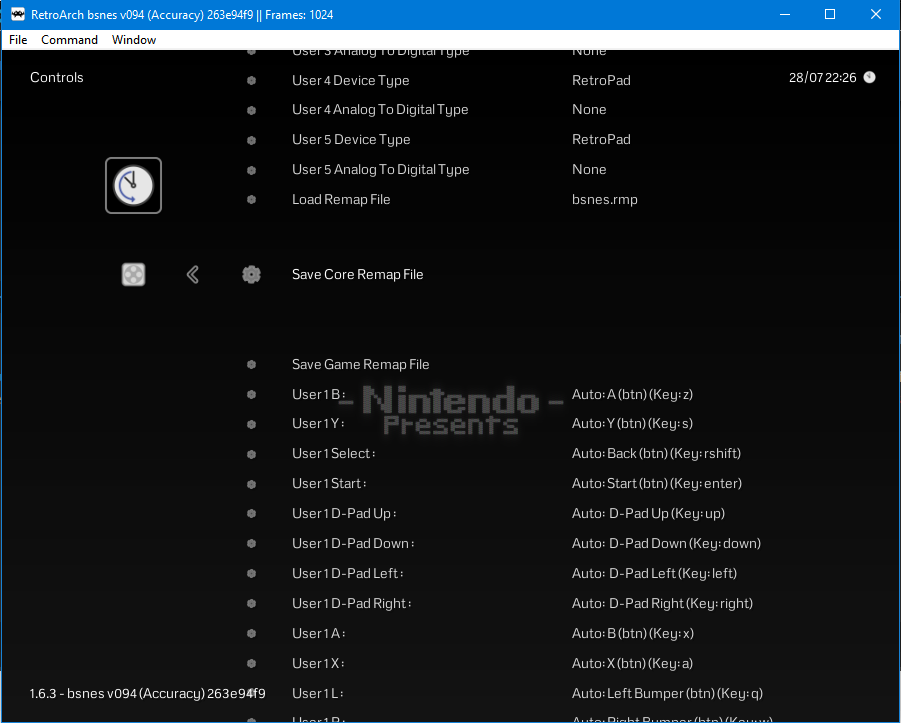Click the bullet icon for User 5 Analog To Digital Type

point(251,170)
